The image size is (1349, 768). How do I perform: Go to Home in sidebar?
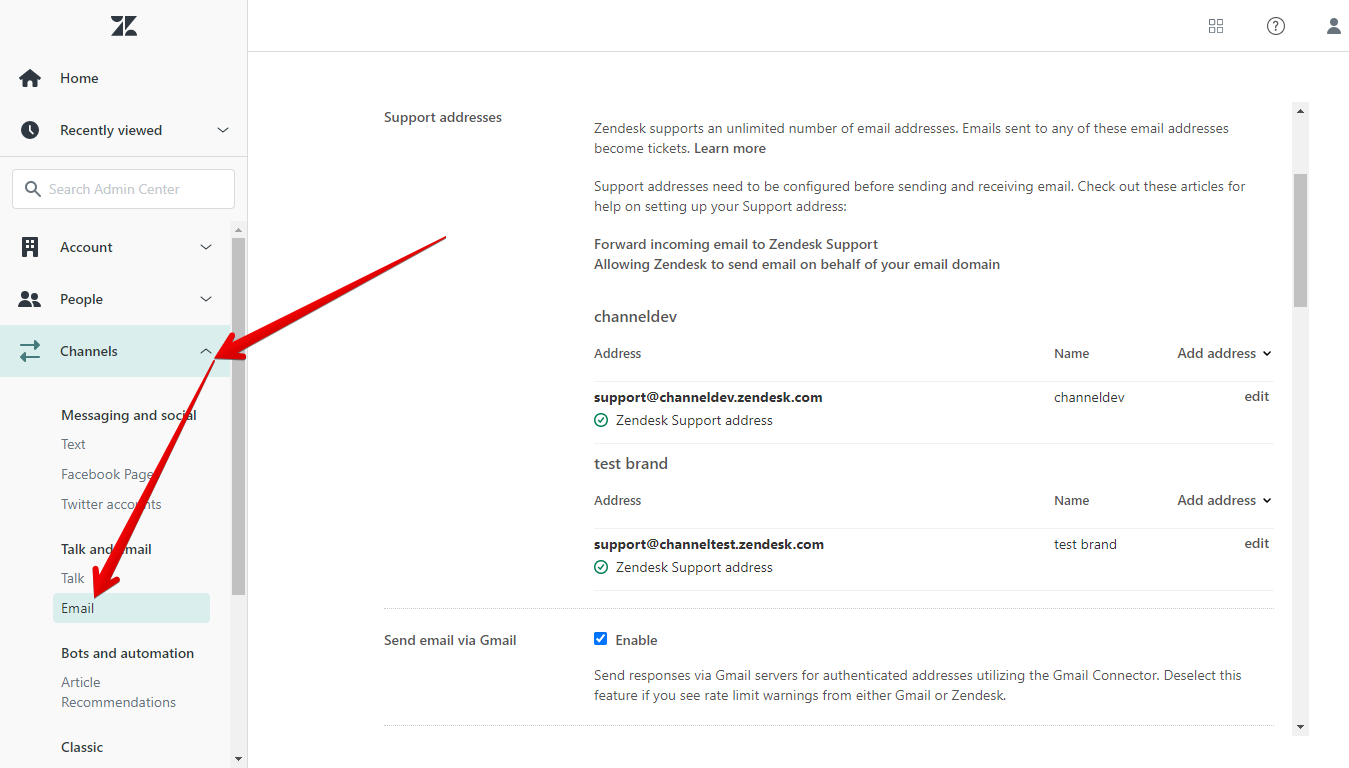[x=79, y=78]
